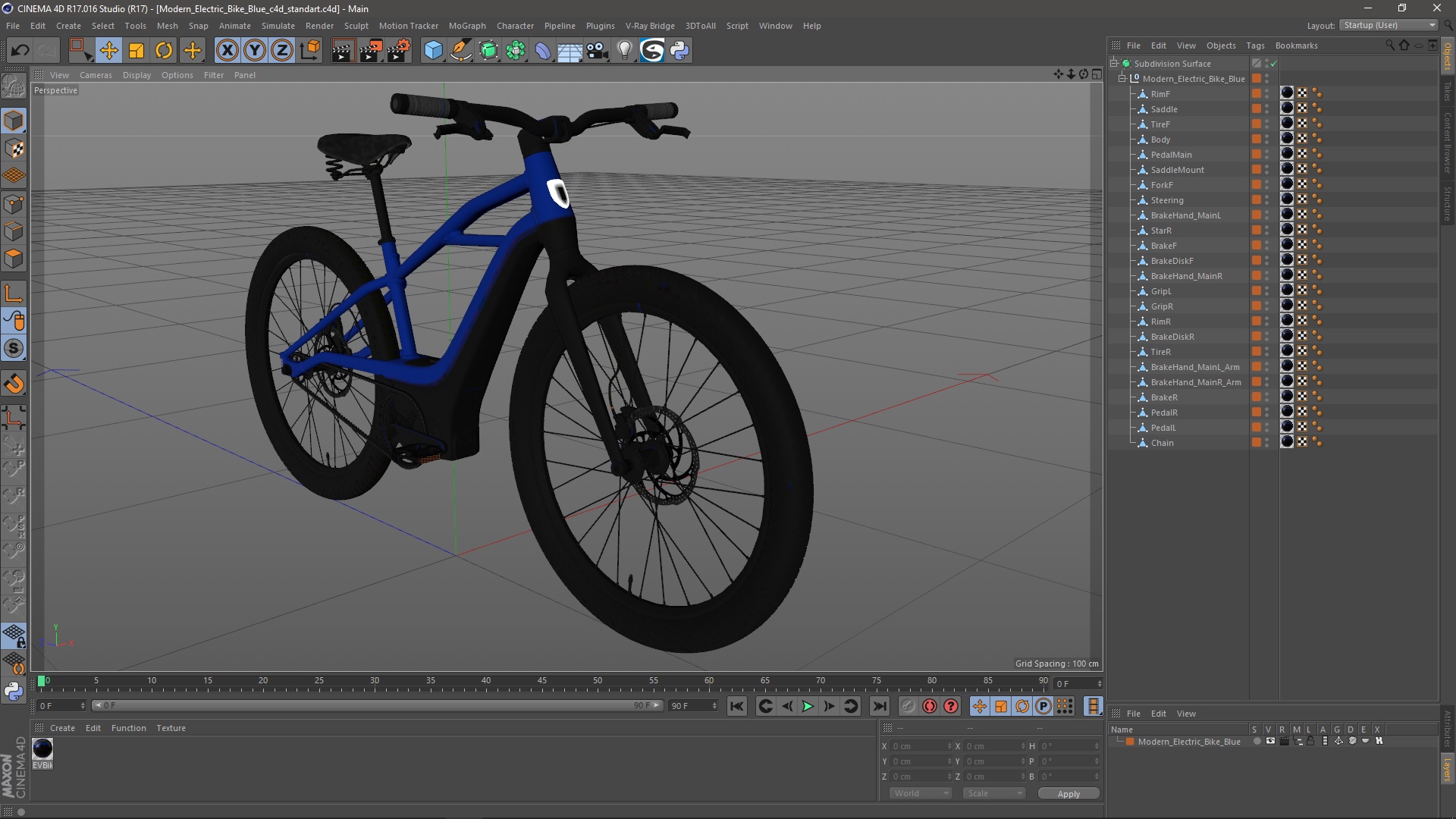Screen dimensions: 1456x819
Task: Toggle layer color box of Saddle
Action: (1257, 109)
